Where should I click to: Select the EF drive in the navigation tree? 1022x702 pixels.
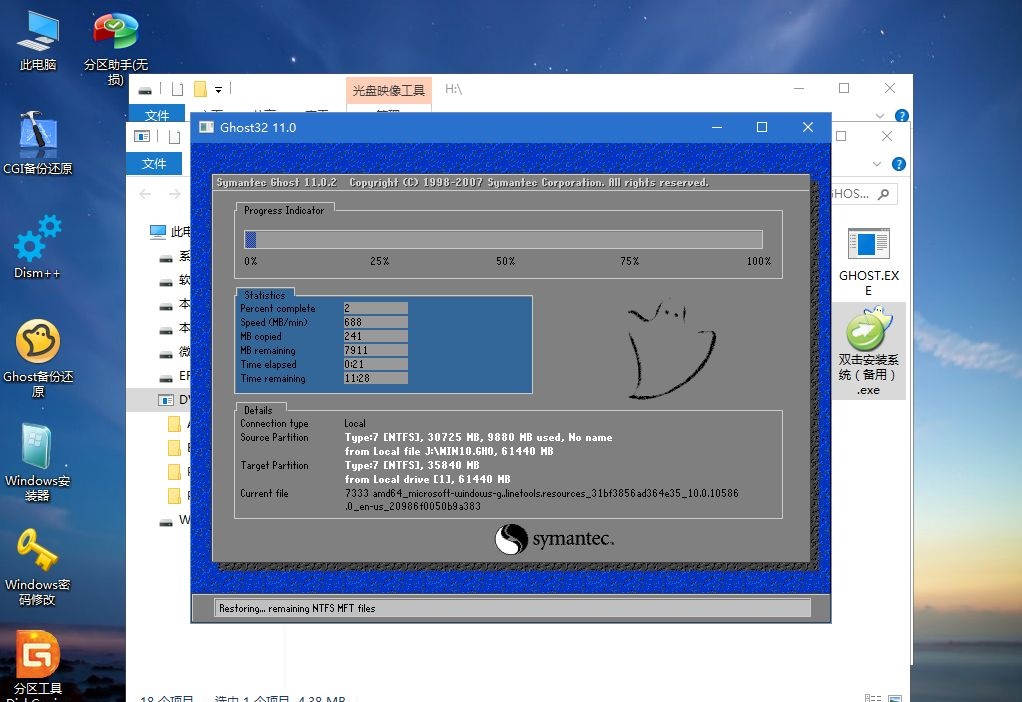tap(175, 376)
